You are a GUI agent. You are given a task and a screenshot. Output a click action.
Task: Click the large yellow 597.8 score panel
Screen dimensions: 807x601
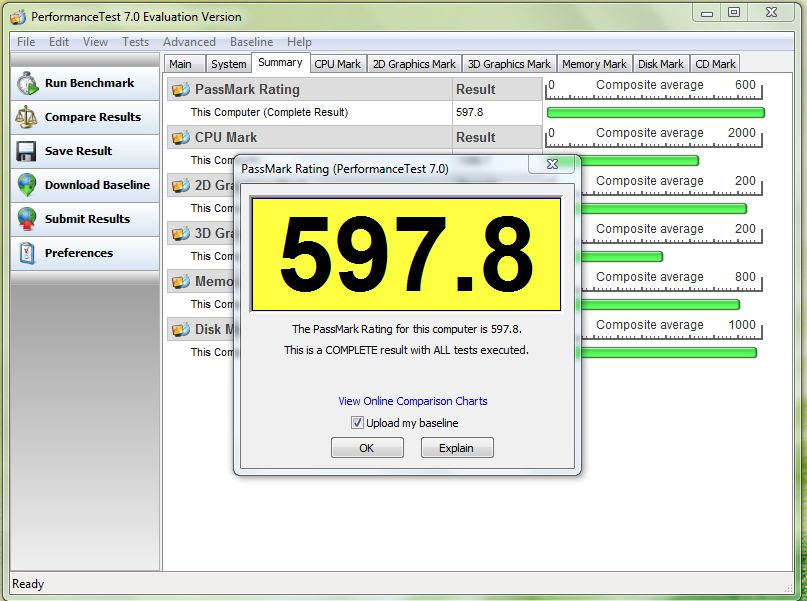406,255
